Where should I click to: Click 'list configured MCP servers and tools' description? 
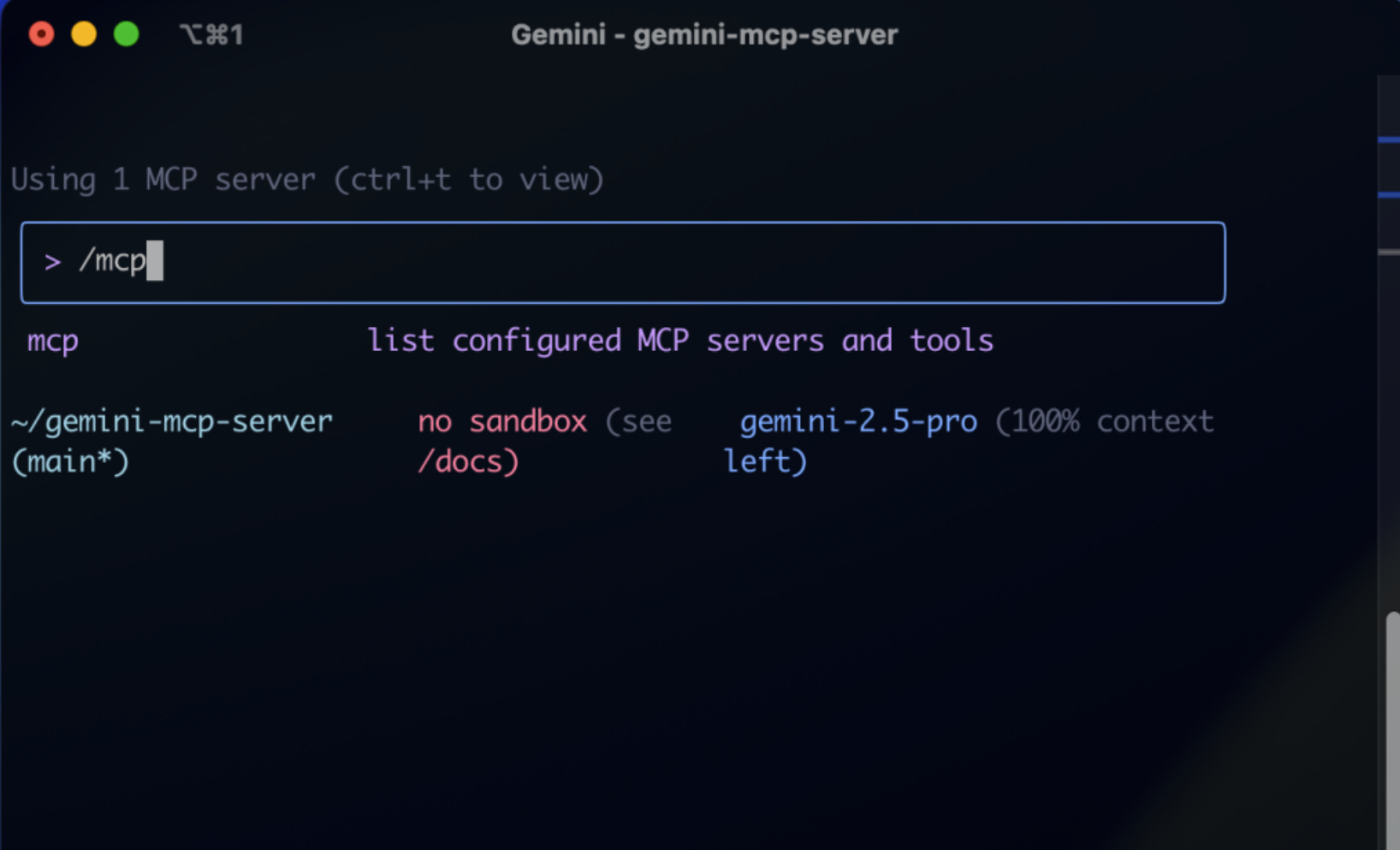(680, 341)
